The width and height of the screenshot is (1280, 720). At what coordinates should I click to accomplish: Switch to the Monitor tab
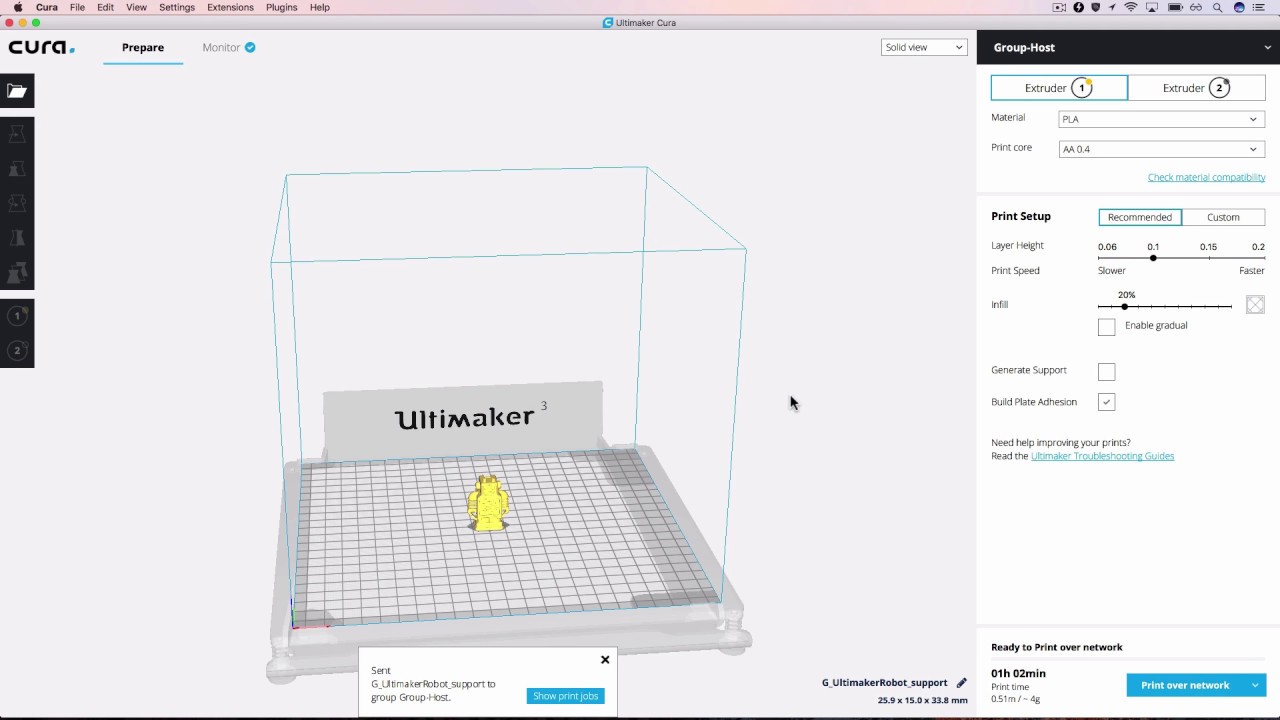click(x=221, y=47)
